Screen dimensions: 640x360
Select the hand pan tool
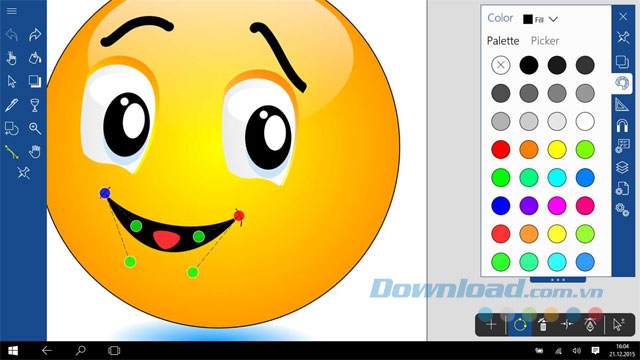pos(35,151)
